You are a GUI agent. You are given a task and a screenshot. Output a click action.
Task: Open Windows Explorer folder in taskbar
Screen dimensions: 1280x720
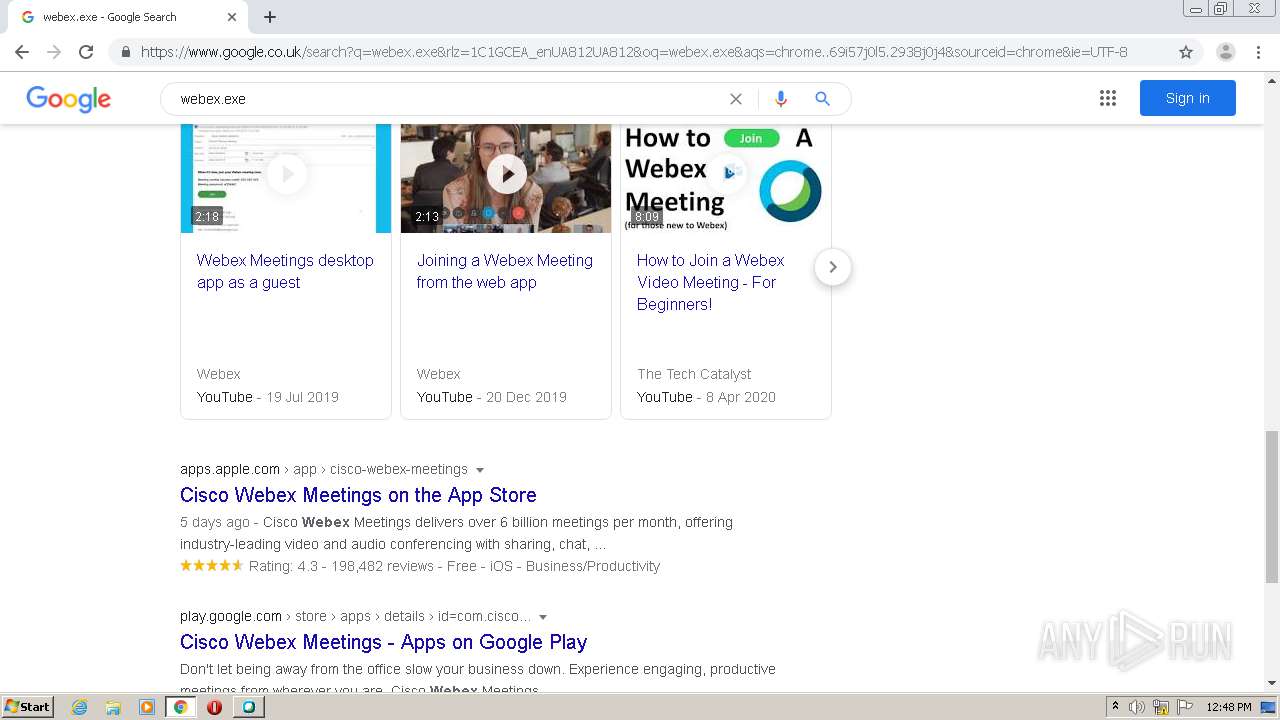[x=113, y=707]
